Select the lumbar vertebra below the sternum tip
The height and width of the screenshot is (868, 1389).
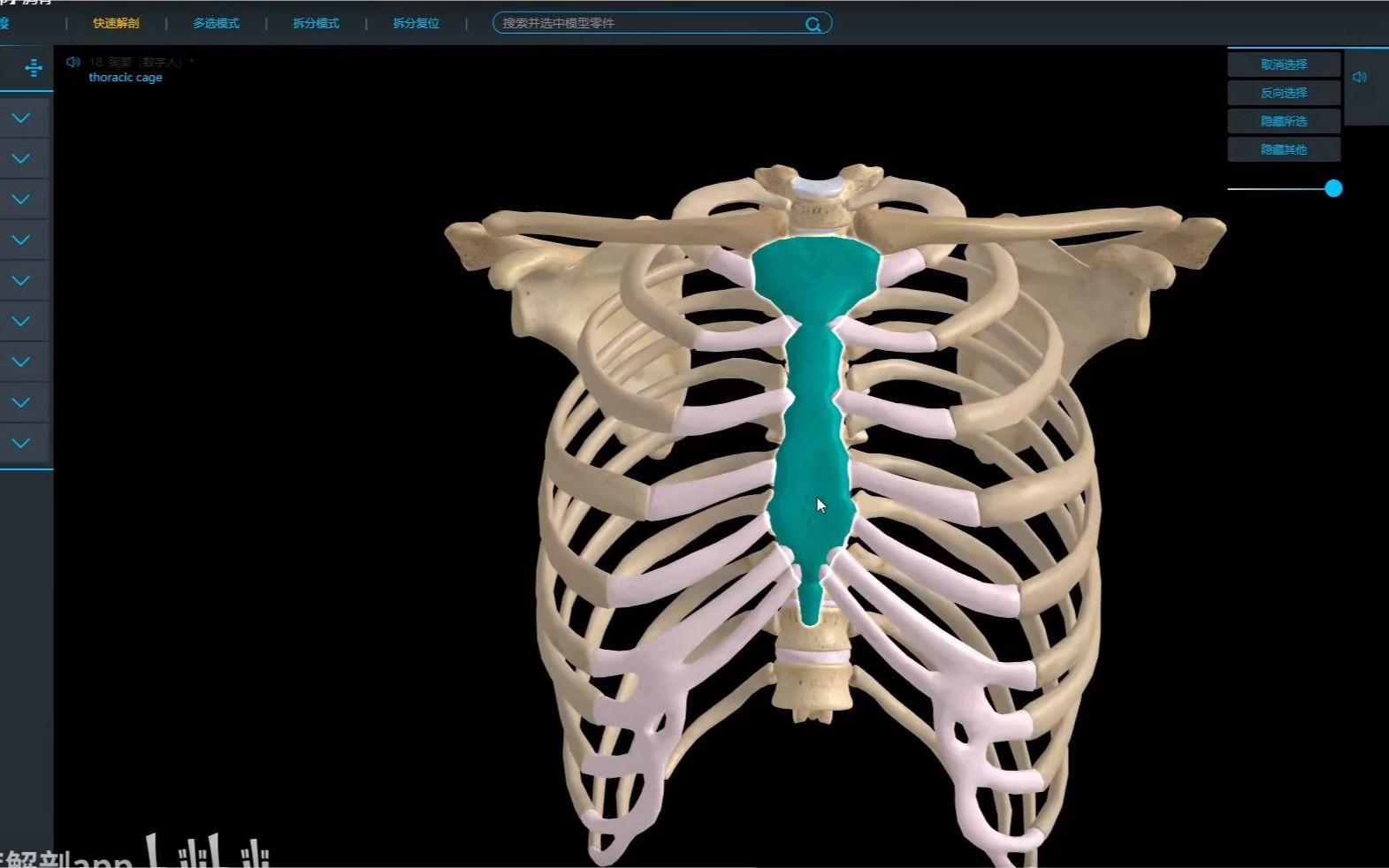coord(812,685)
